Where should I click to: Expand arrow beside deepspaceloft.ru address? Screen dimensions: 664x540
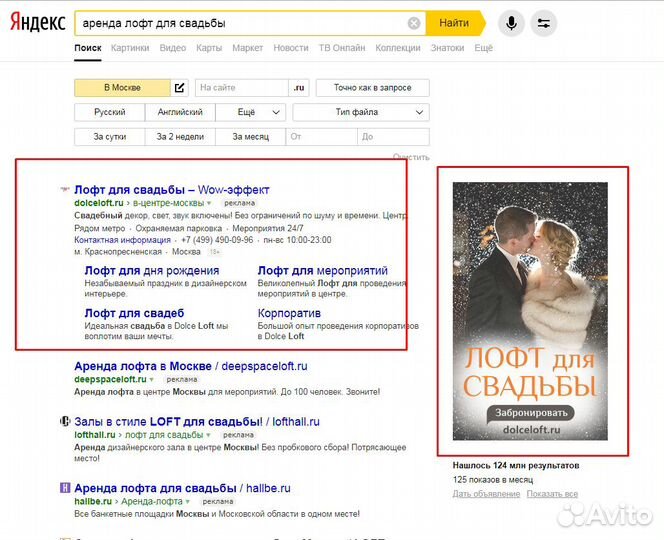coord(152,379)
